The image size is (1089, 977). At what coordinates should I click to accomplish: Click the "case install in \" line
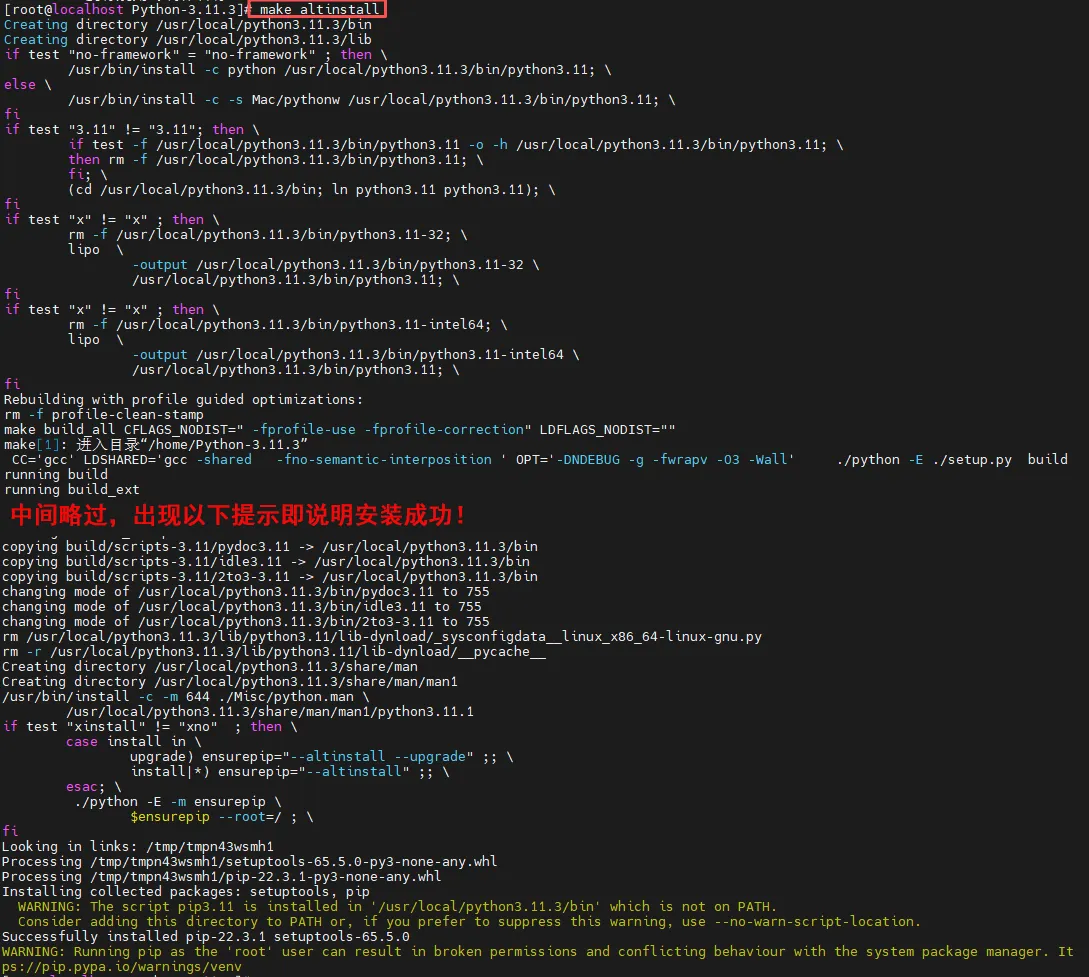[x=133, y=742]
